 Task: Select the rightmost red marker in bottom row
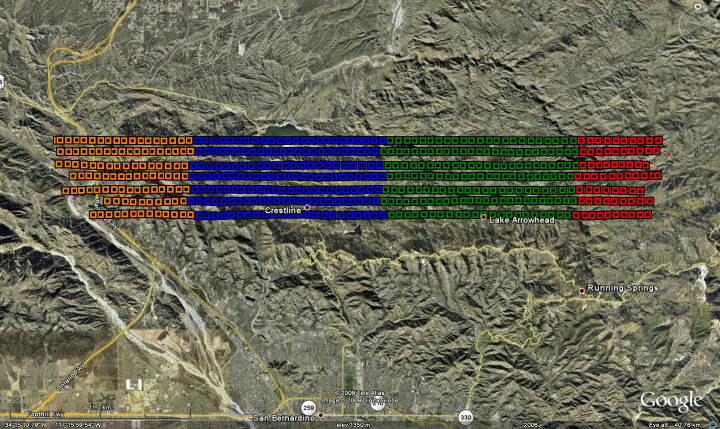(x=649, y=214)
